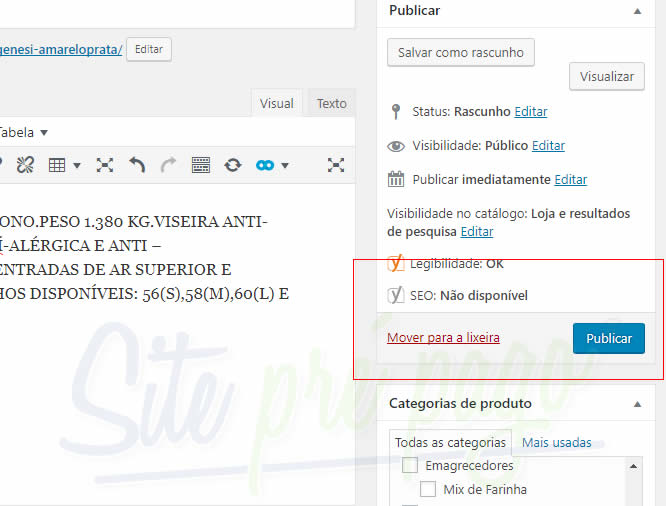
Task: Click Mover para a lixeira link
Action: pyautogui.click(x=443, y=338)
